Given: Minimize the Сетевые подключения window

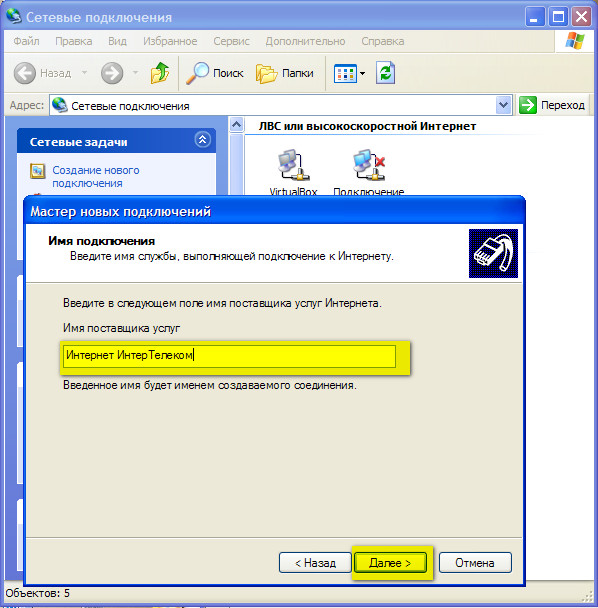Looking at the screenshot, I should [534, 17].
